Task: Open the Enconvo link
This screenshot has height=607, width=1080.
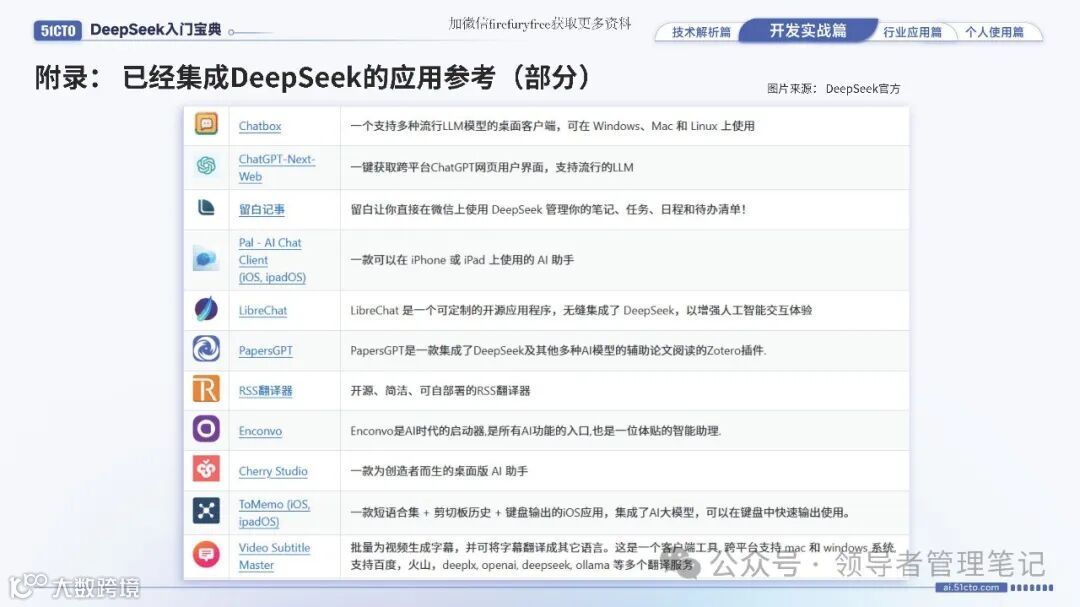Action: (x=260, y=431)
